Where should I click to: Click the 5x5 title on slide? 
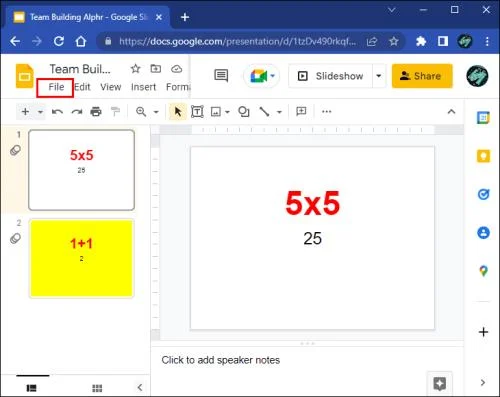coord(313,203)
